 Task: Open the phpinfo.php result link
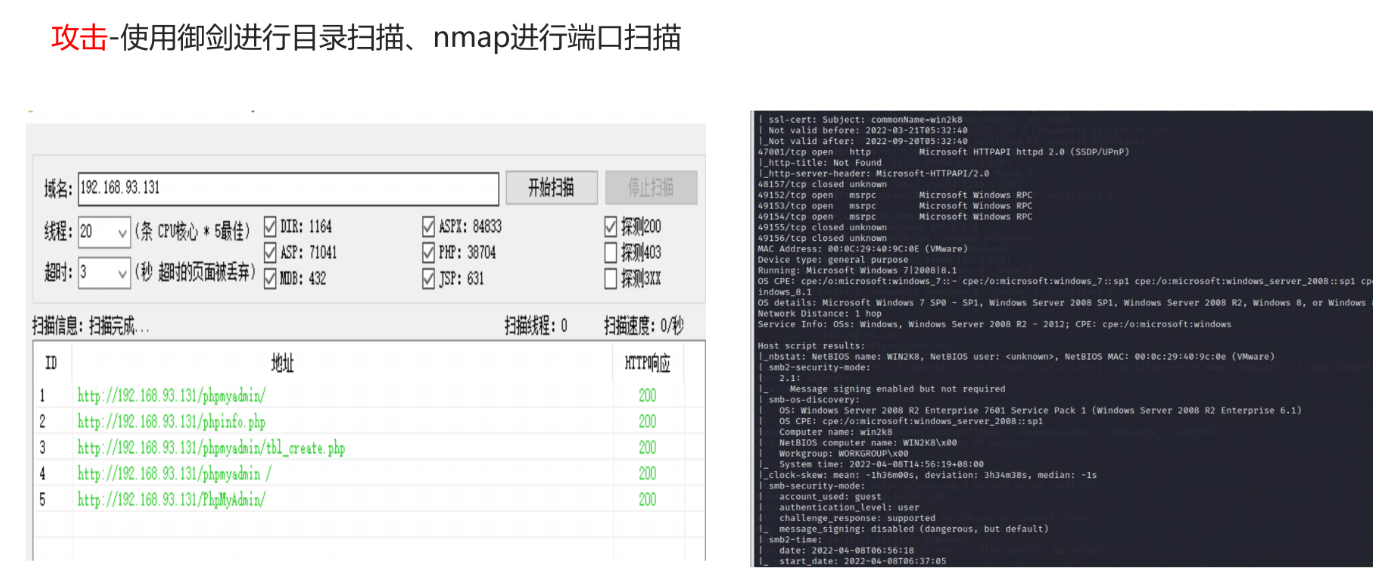[x=172, y=422]
